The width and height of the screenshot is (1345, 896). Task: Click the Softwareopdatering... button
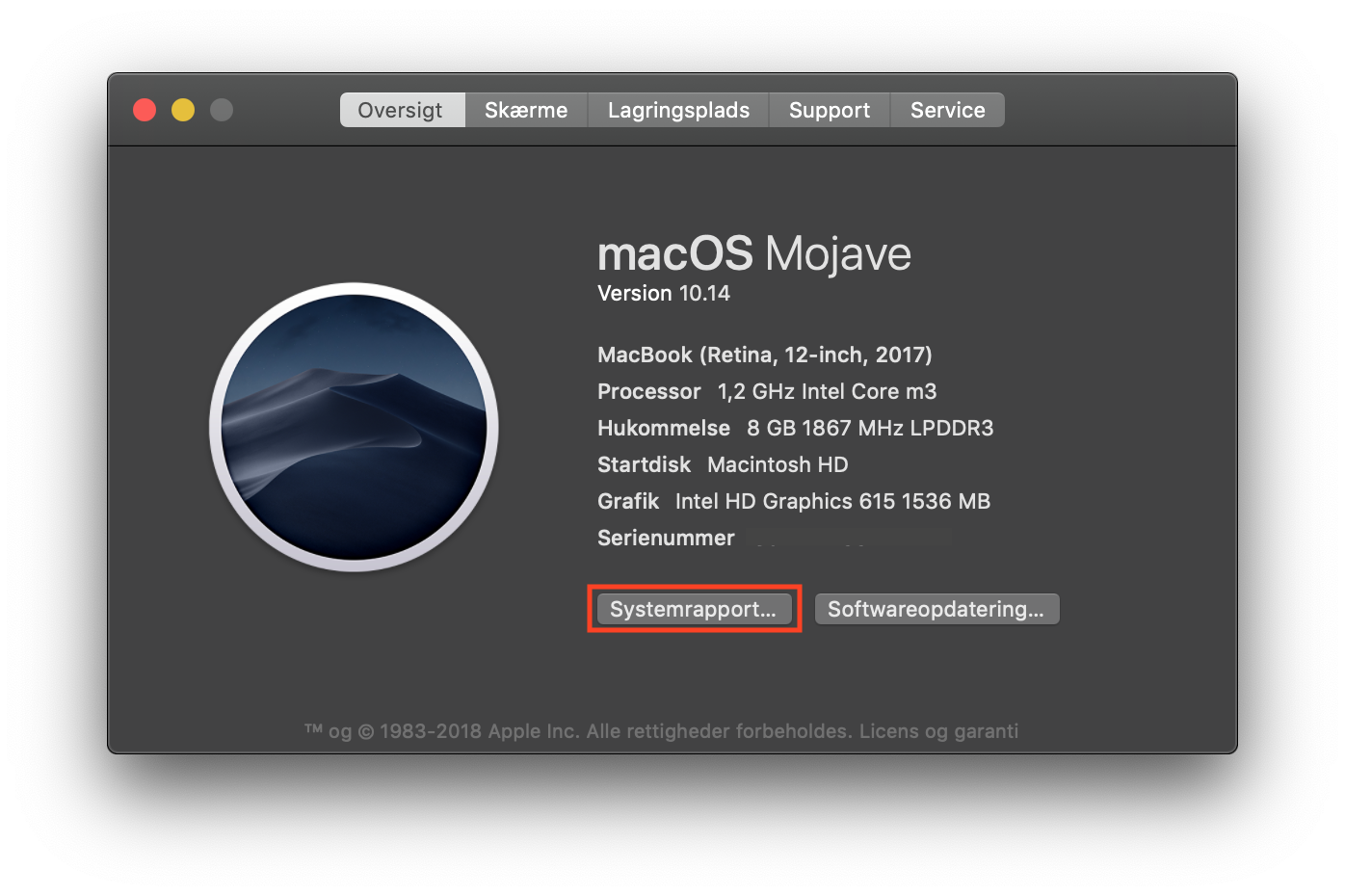[x=936, y=609]
